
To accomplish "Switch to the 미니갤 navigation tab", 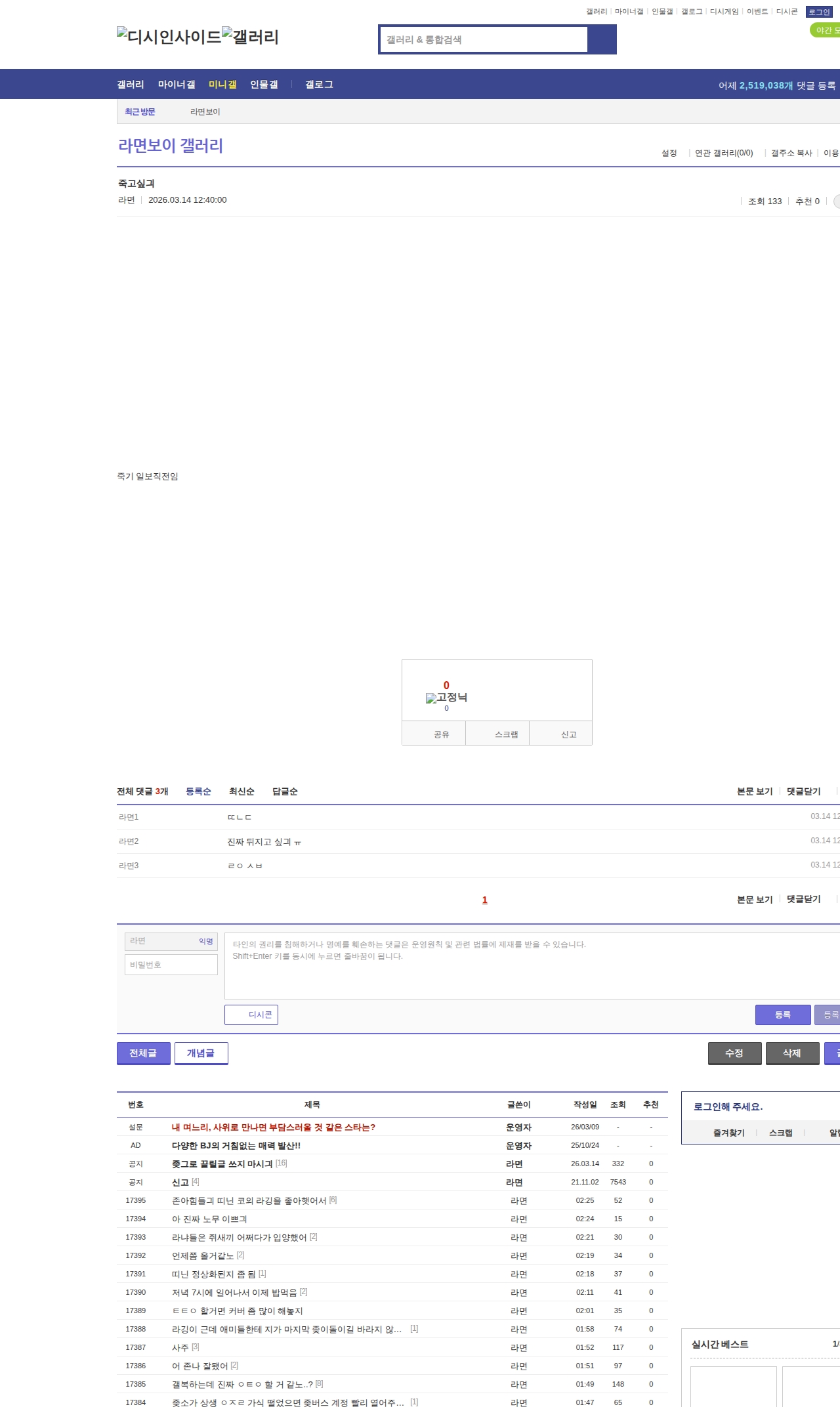I will click(222, 85).
